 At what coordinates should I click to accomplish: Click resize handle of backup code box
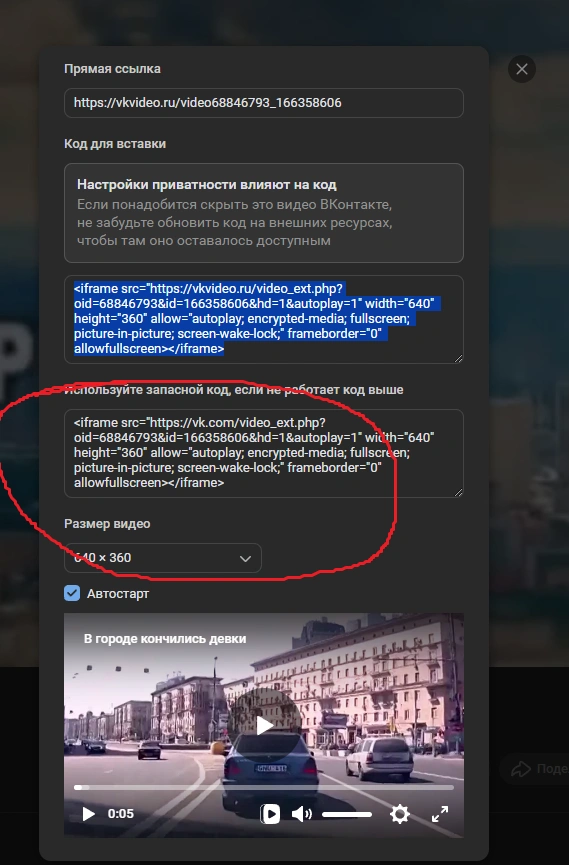click(x=459, y=493)
